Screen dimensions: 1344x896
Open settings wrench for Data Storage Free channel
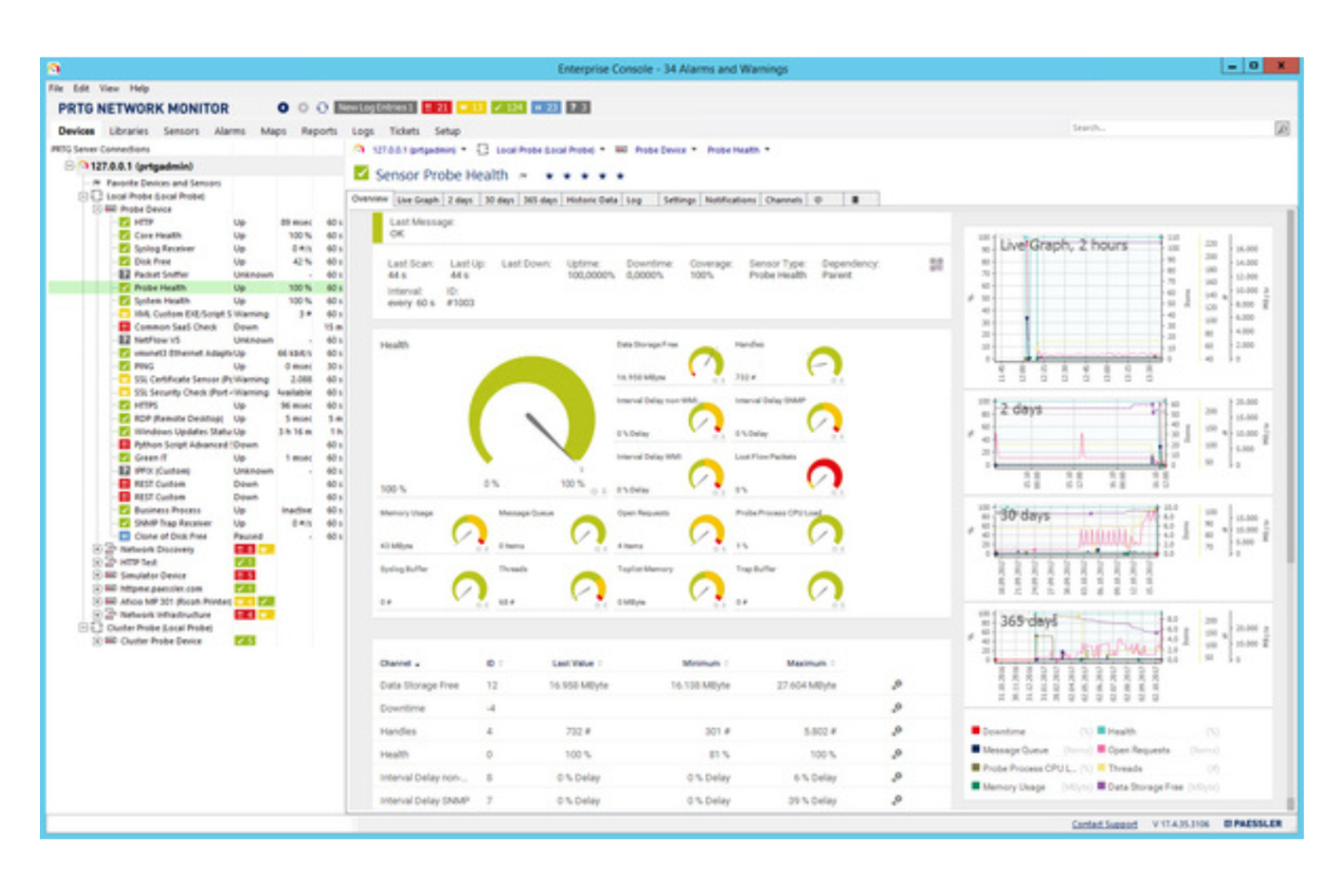coord(896,685)
